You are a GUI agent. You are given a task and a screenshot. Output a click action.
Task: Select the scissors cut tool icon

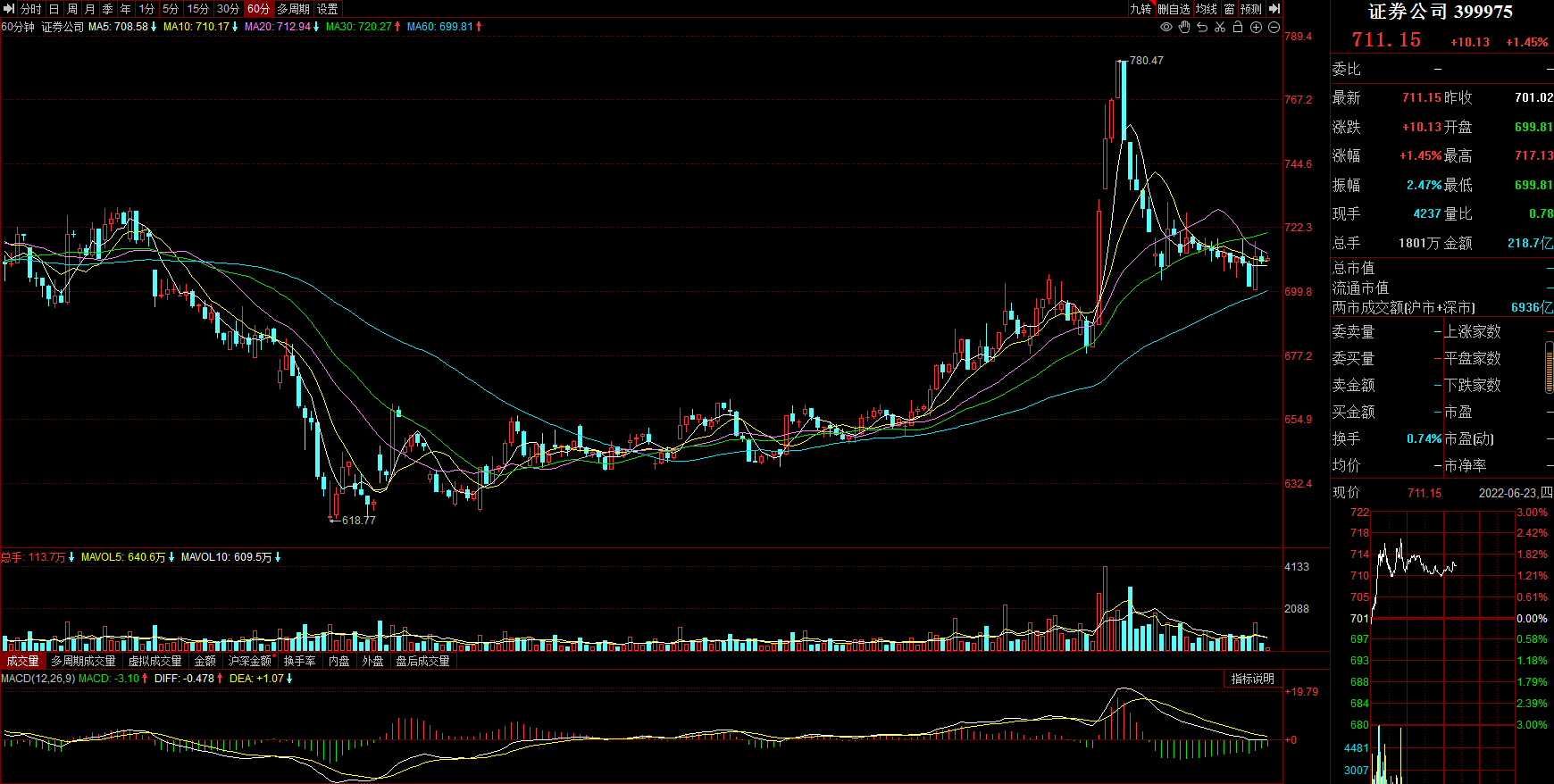[x=1220, y=27]
